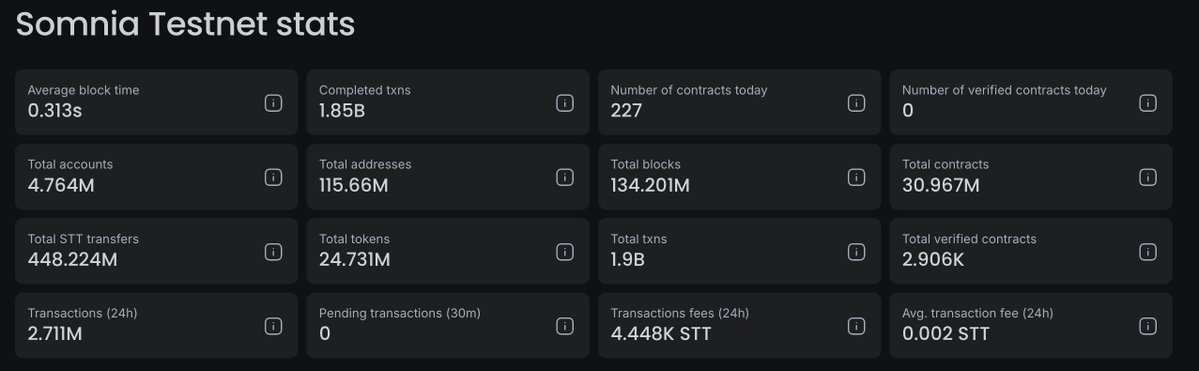Click info icon for Average block time
1199x371 pixels.
(x=273, y=103)
